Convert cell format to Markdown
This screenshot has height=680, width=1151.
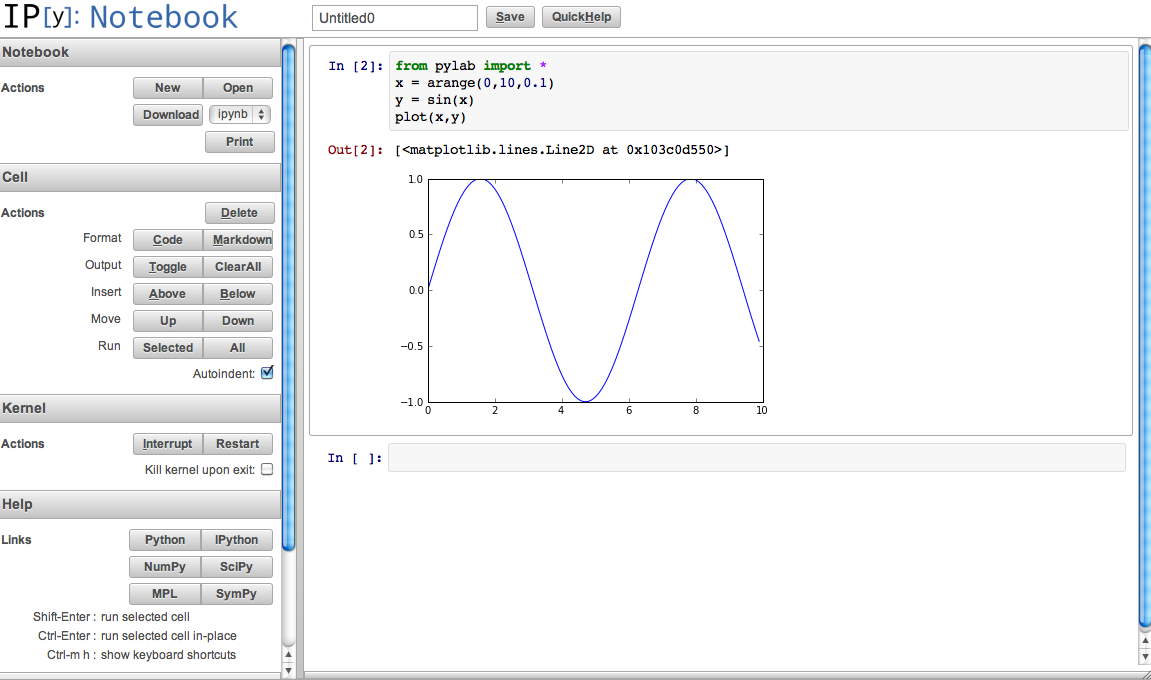tap(239, 239)
